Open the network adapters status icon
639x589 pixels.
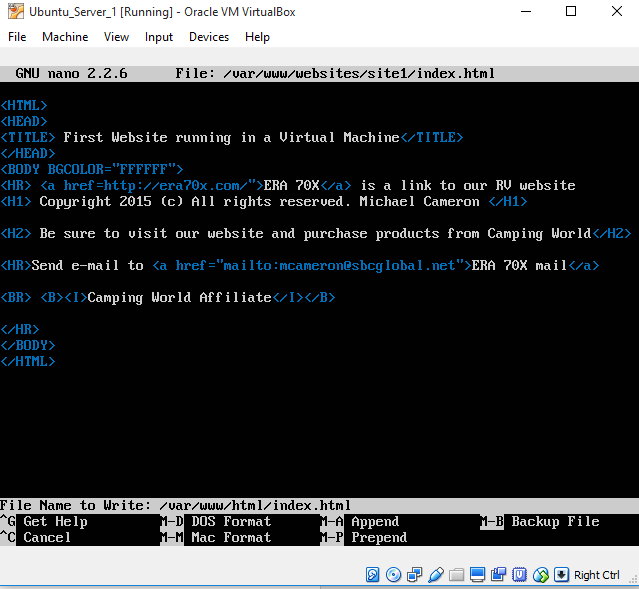click(x=414, y=575)
